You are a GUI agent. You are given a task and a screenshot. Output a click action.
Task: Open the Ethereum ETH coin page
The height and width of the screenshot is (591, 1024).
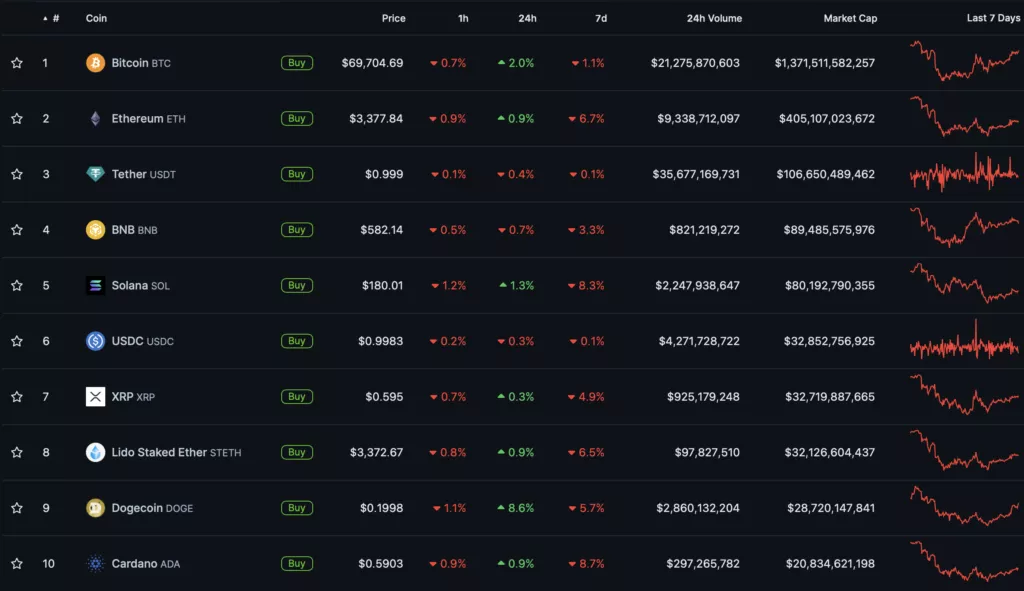148,118
